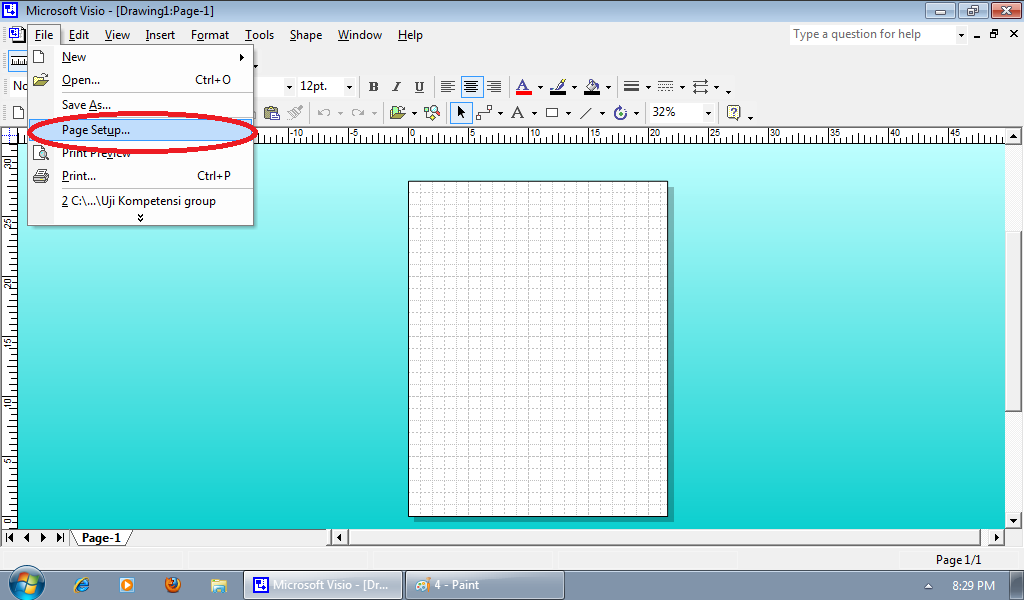Select the Rectangle tool

[553, 112]
